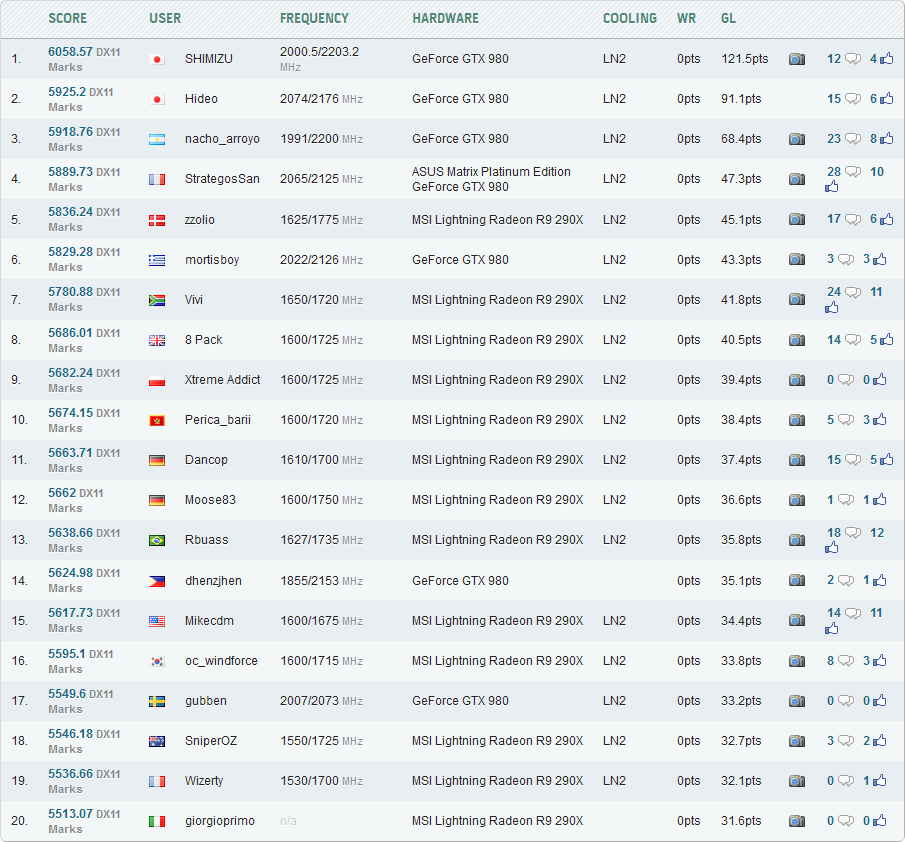Click camera icon in zzolio's row
The width and height of the screenshot is (905, 842).
click(796, 219)
